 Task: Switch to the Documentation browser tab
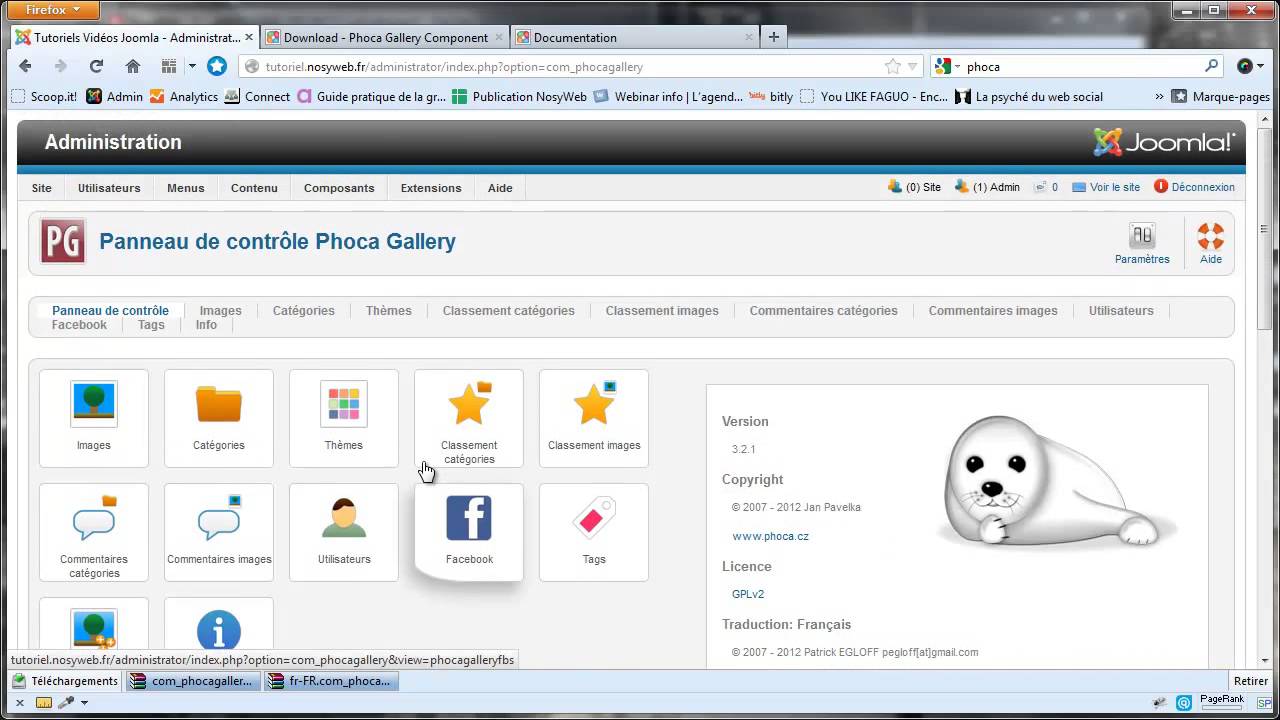tap(634, 37)
